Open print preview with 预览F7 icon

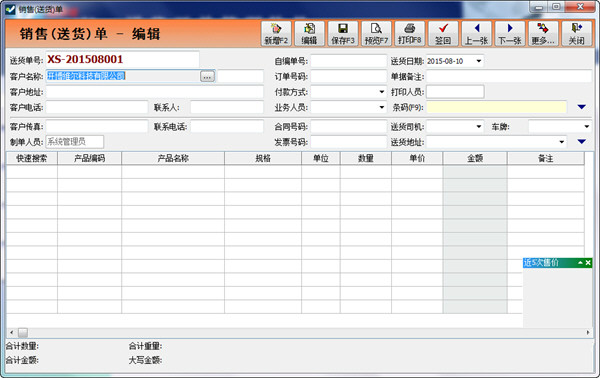tap(376, 34)
